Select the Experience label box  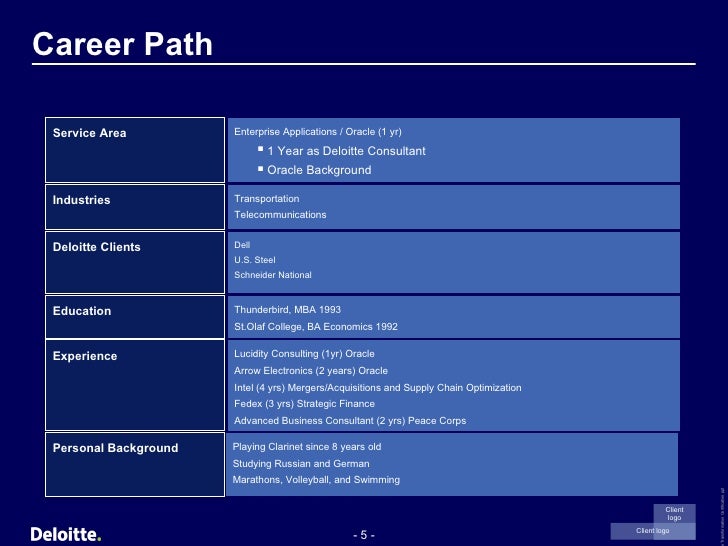pos(135,385)
